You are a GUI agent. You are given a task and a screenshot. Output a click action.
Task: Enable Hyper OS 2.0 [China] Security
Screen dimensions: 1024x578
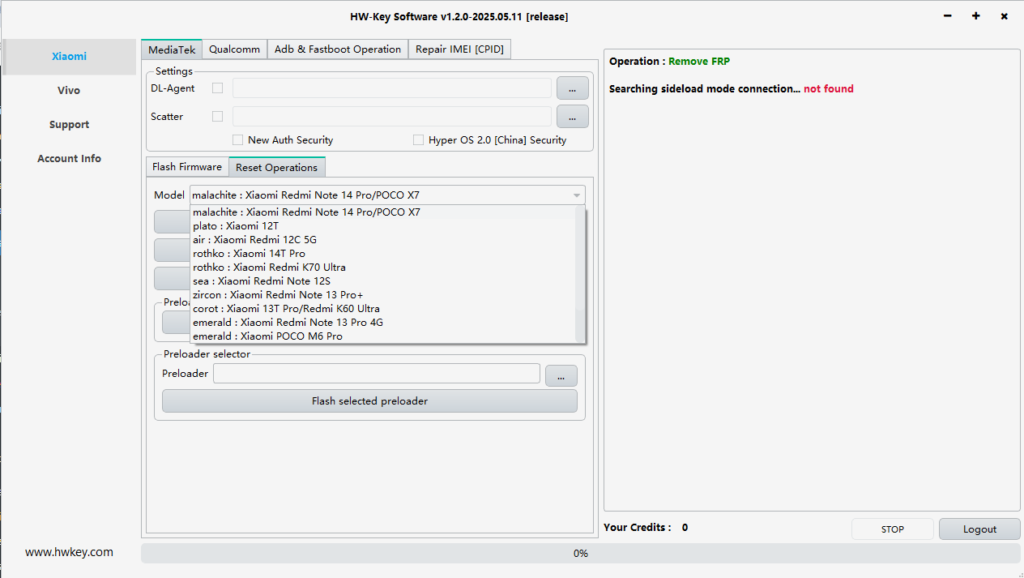click(418, 139)
